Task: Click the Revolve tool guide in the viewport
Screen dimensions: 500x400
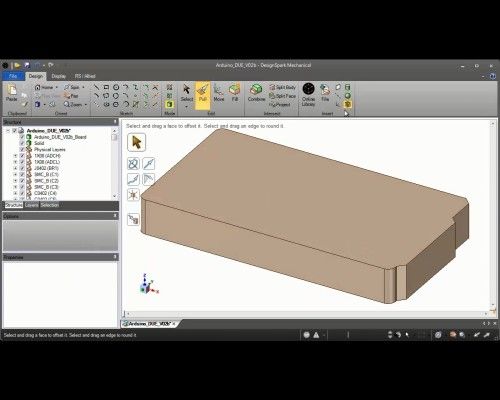Action: 133,164
